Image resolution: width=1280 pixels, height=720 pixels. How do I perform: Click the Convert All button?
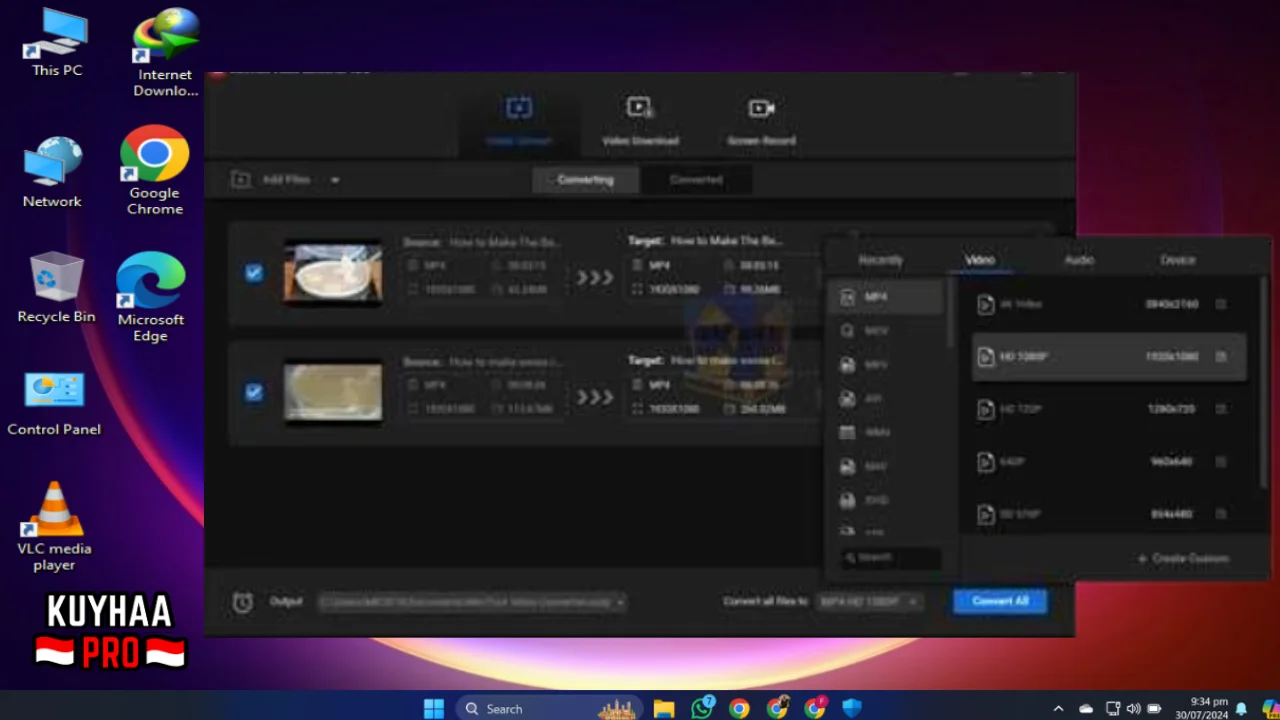1000,601
